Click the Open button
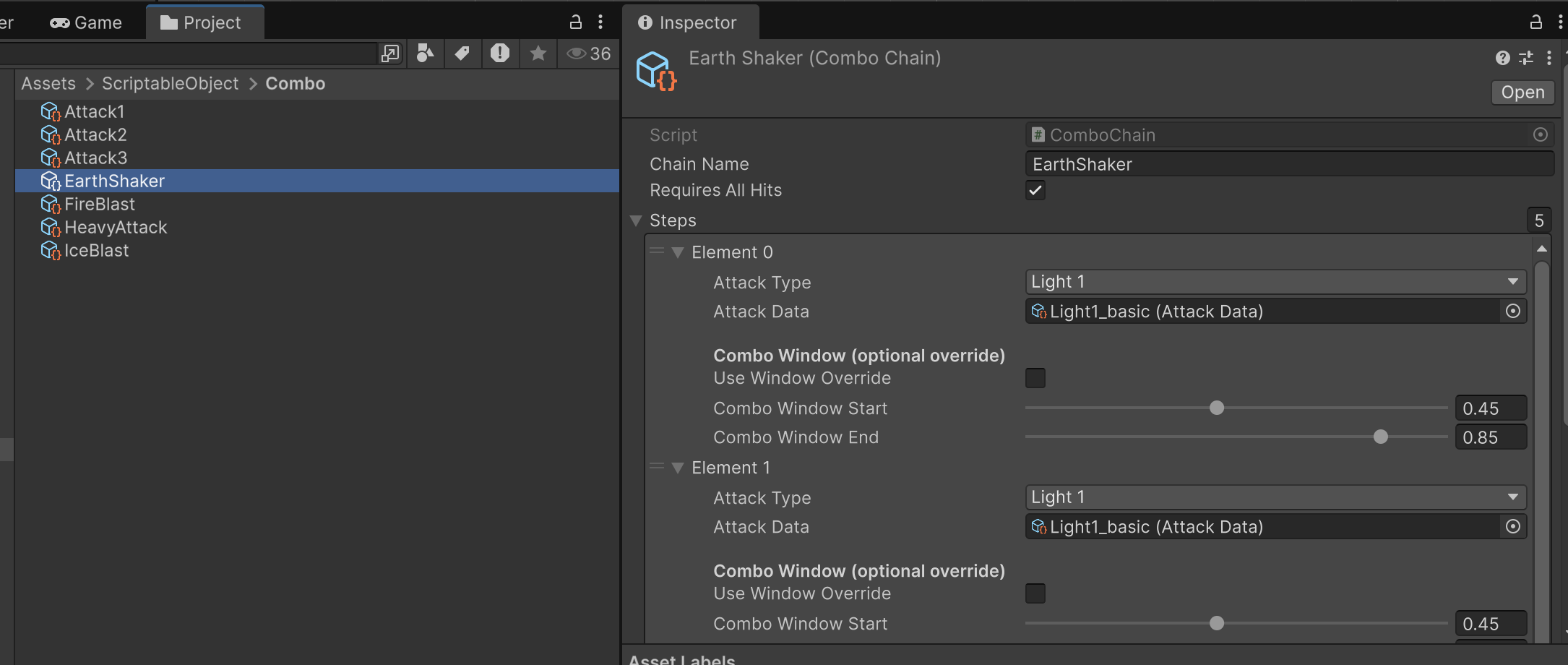Image resolution: width=1568 pixels, height=665 pixels. (1522, 93)
